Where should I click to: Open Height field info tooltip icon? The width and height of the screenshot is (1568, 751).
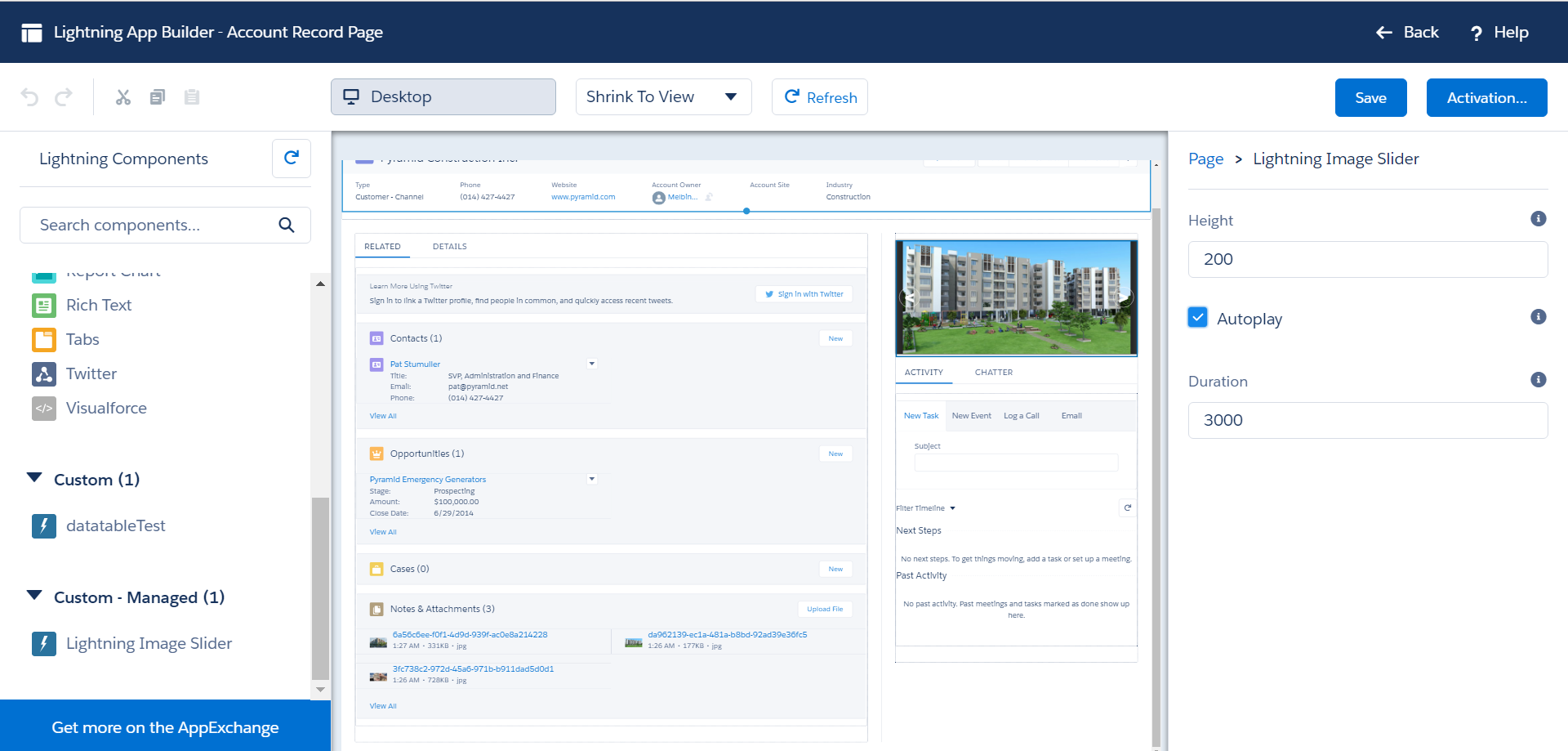click(x=1538, y=219)
